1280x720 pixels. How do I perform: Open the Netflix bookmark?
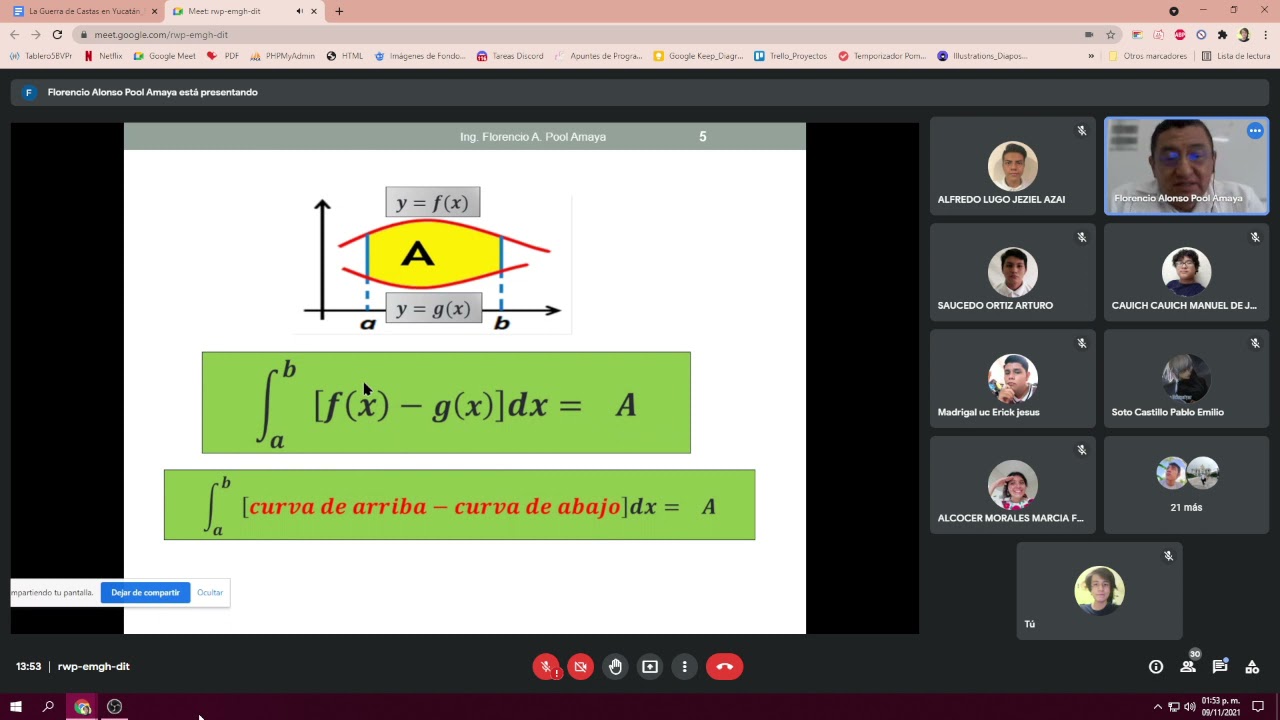[103, 56]
